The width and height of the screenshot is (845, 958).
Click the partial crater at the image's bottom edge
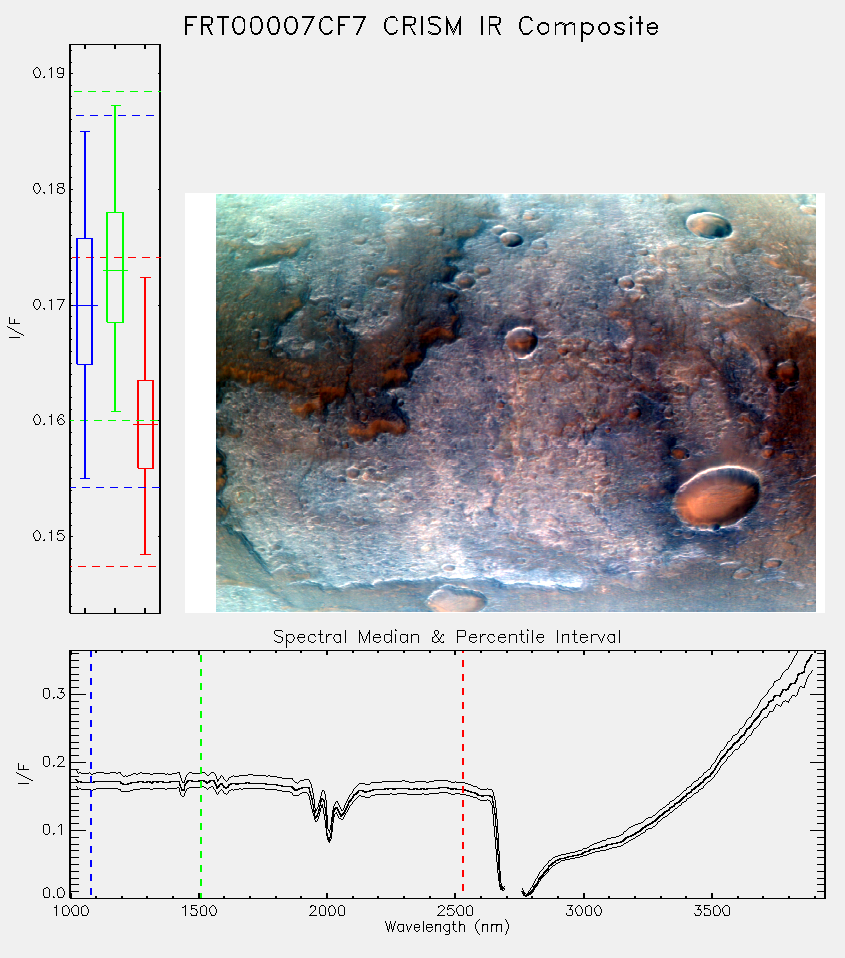click(x=456, y=599)
